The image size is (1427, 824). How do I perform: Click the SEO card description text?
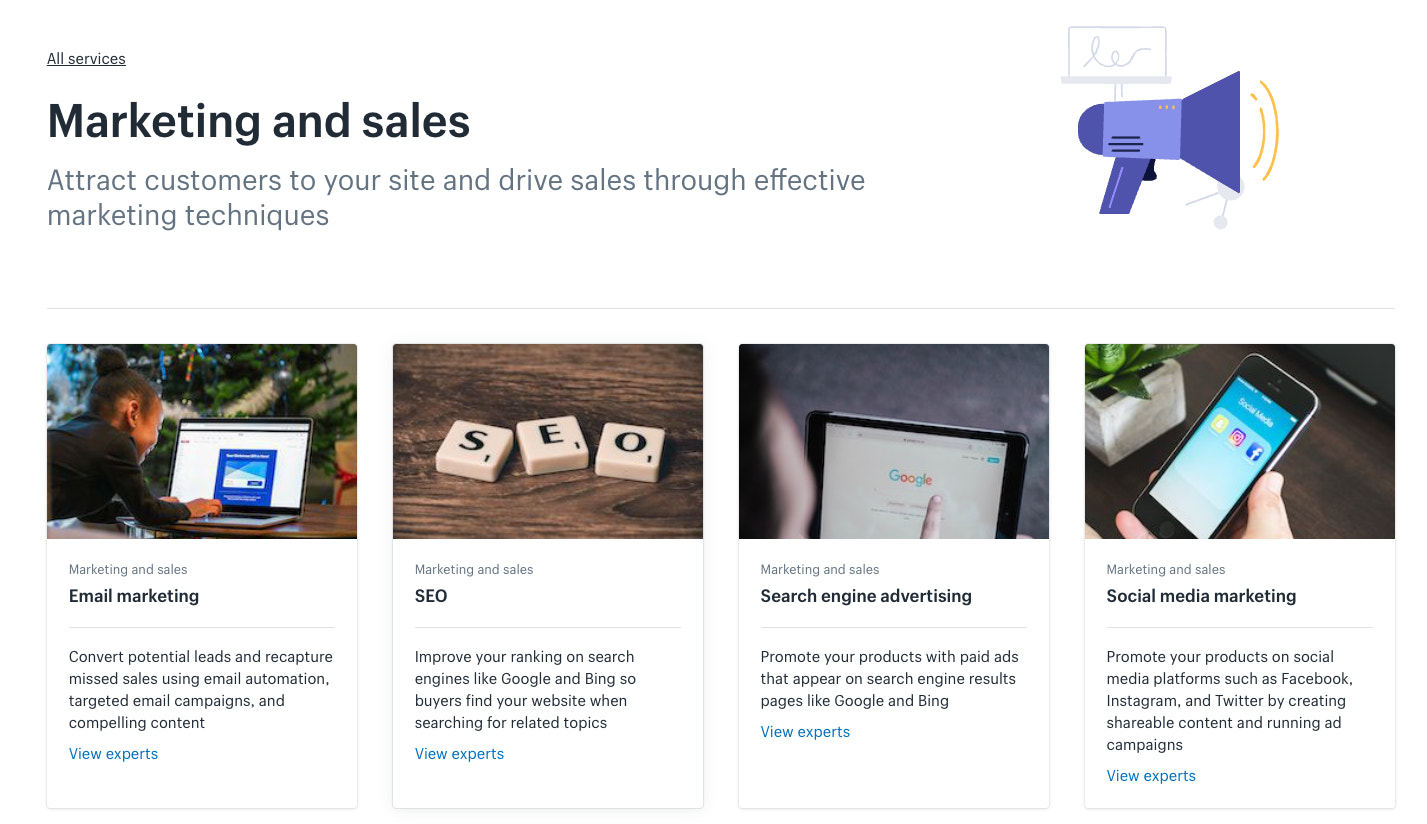pos(525,690)
